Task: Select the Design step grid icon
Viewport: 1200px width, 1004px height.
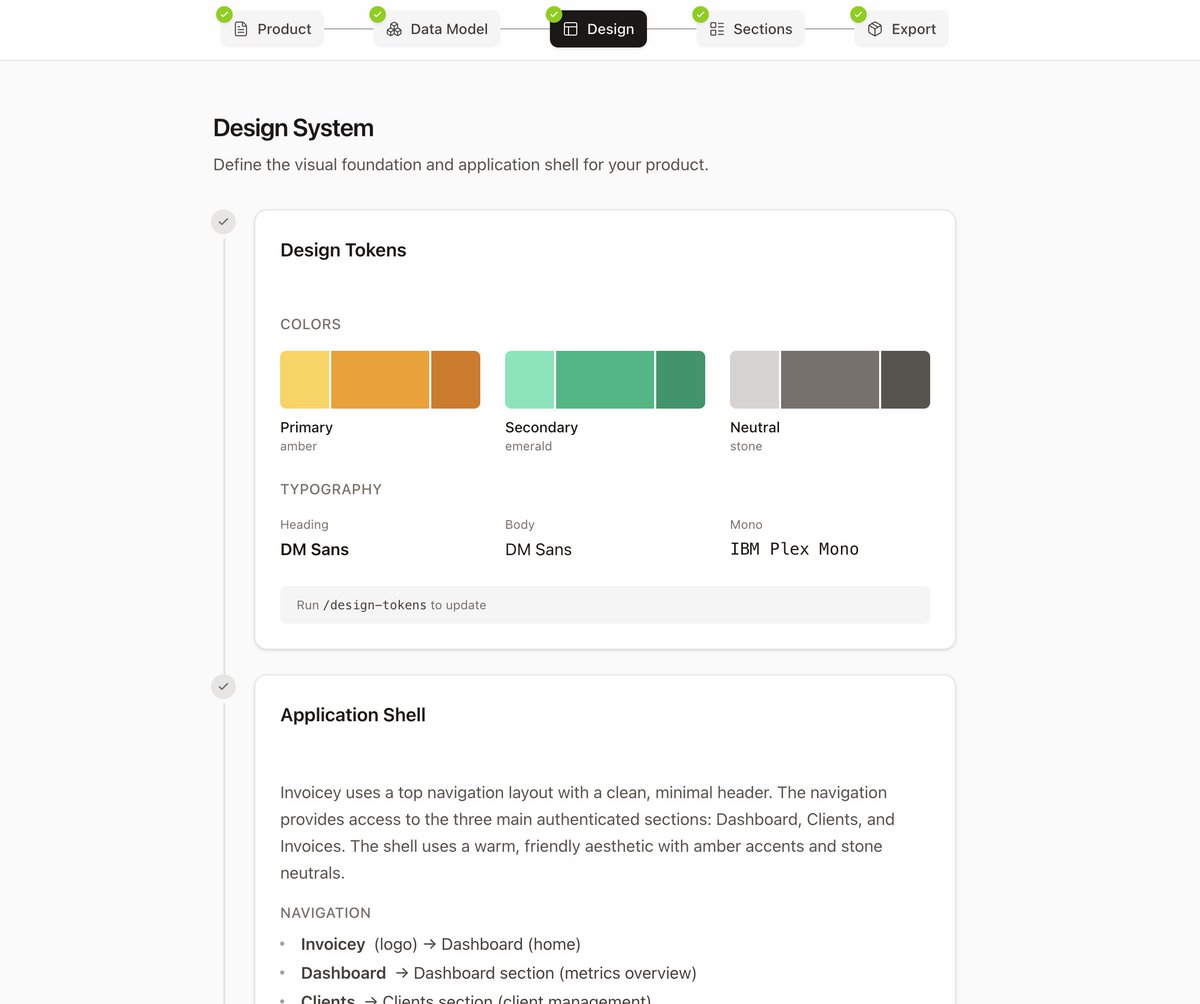Action: tap(570, 29)
